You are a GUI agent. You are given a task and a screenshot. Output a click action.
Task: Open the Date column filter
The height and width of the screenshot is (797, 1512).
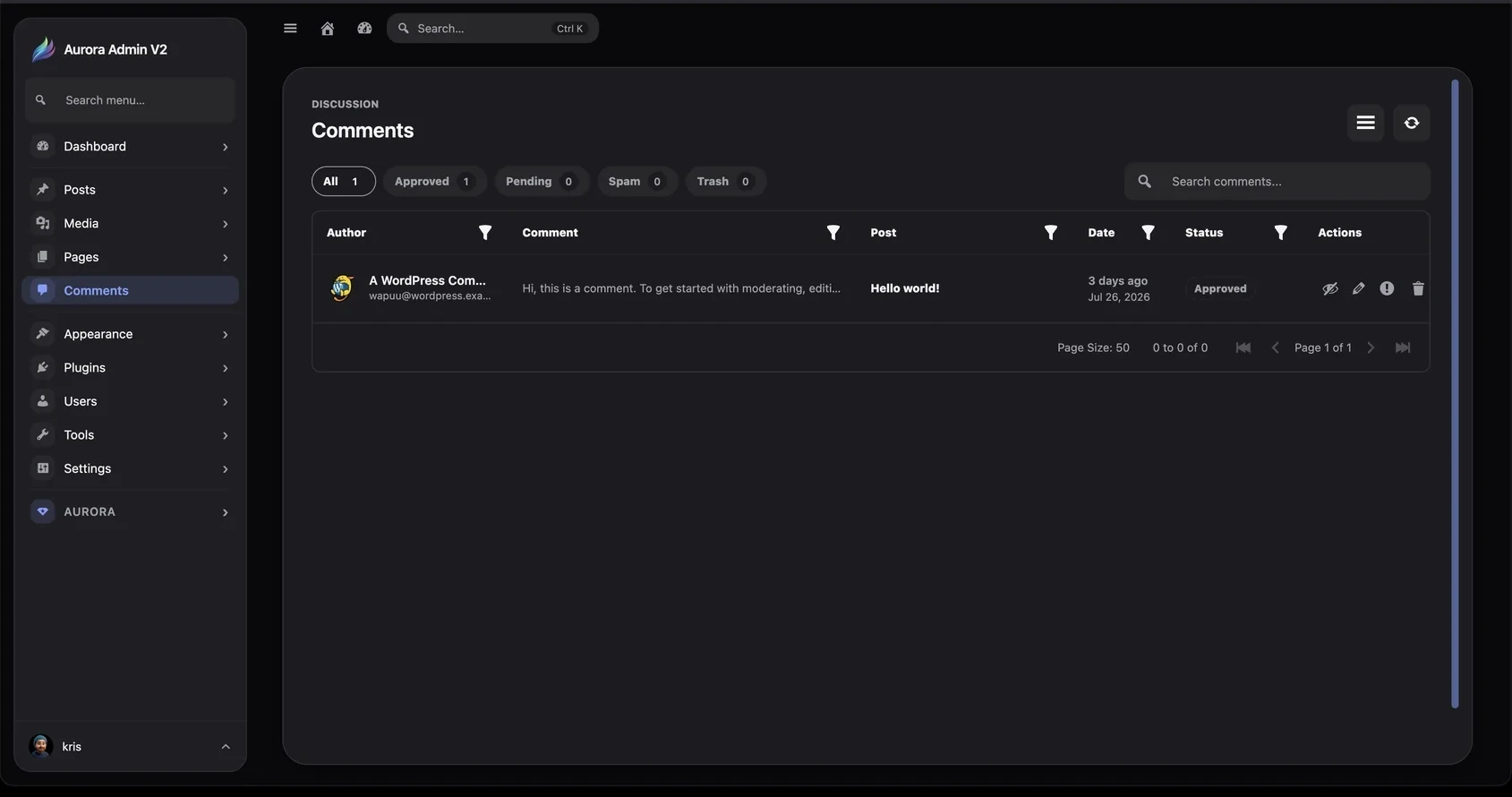(x=1149, y=233)
